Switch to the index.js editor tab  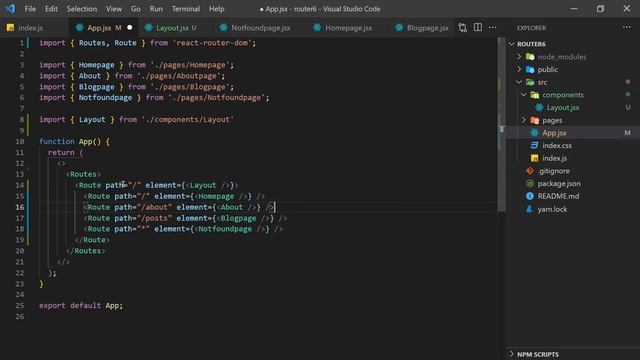point(31,28)
